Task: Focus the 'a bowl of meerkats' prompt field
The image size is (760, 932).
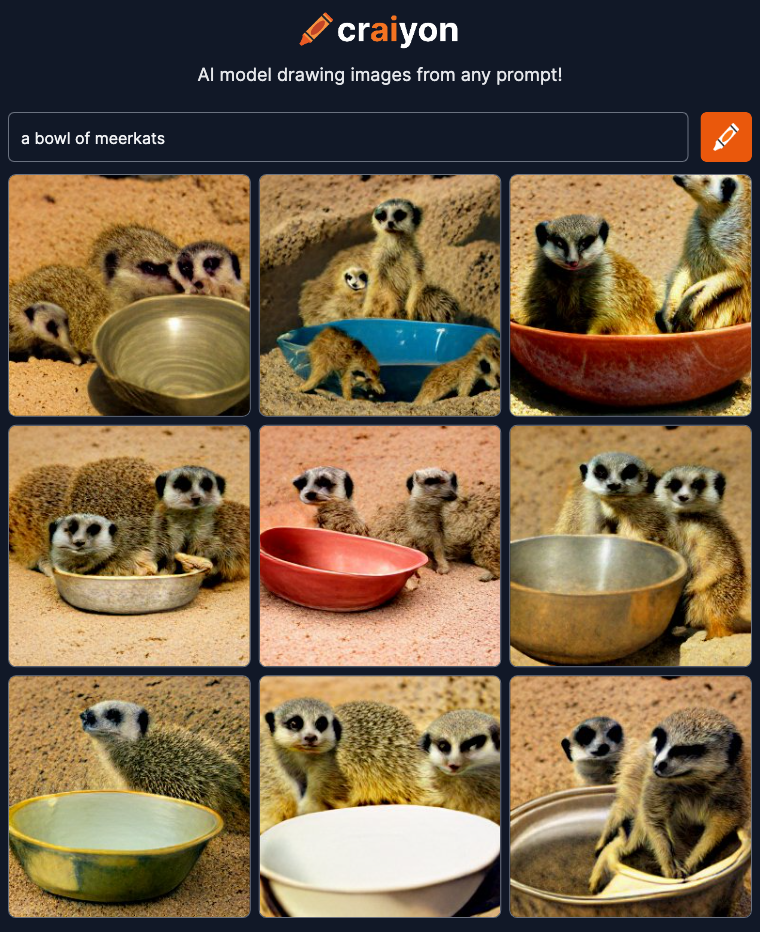Action: click(348, 137)
